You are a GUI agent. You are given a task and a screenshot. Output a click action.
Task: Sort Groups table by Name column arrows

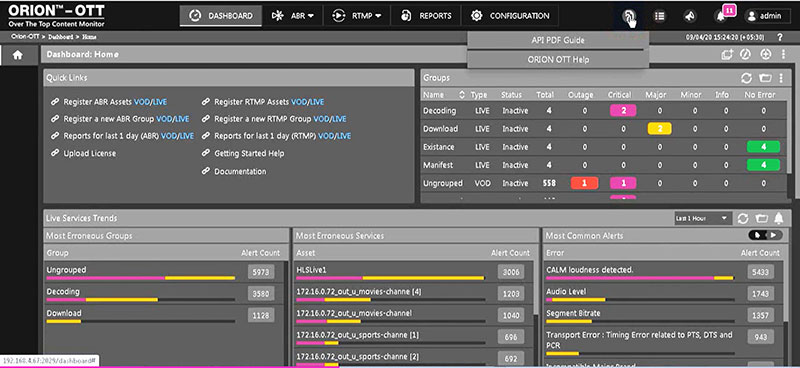(462, 95)
